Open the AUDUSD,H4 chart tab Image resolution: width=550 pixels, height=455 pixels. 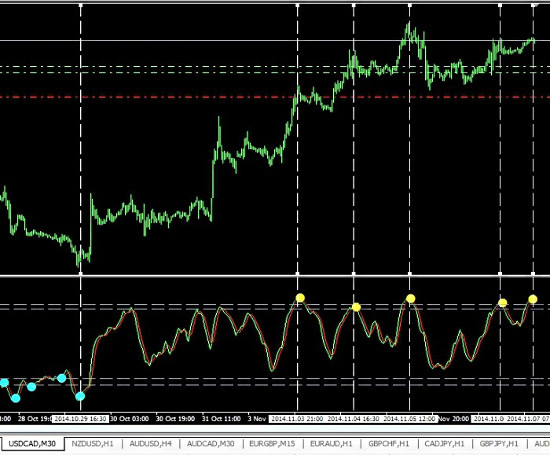point(150,444)
